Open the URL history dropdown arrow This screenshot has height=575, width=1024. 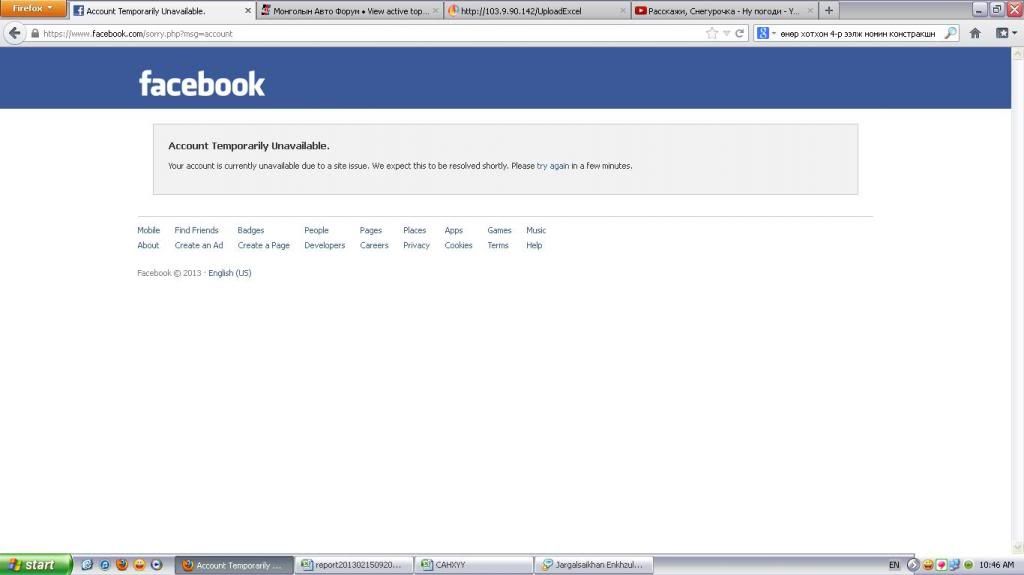point(726,33)
